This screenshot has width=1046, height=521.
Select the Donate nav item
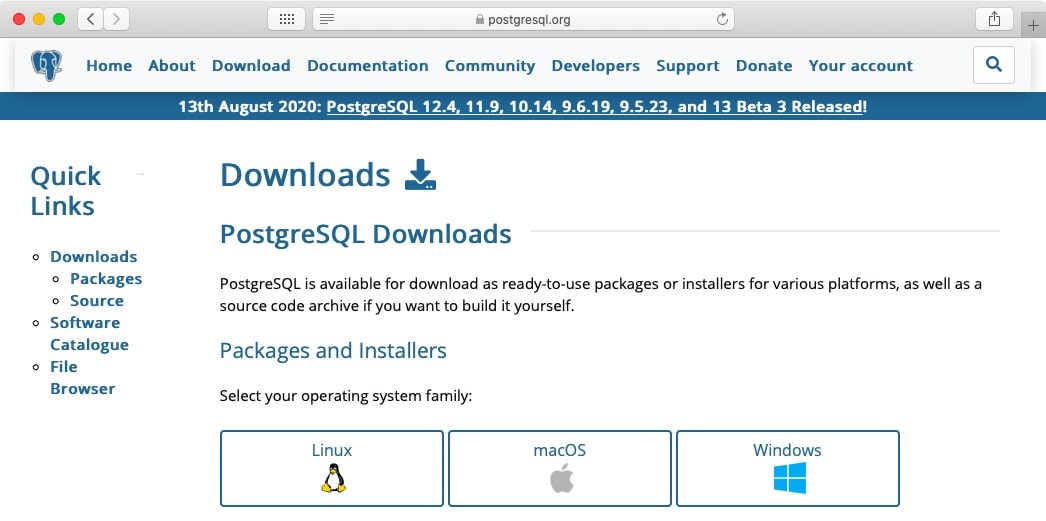(763, 66)
